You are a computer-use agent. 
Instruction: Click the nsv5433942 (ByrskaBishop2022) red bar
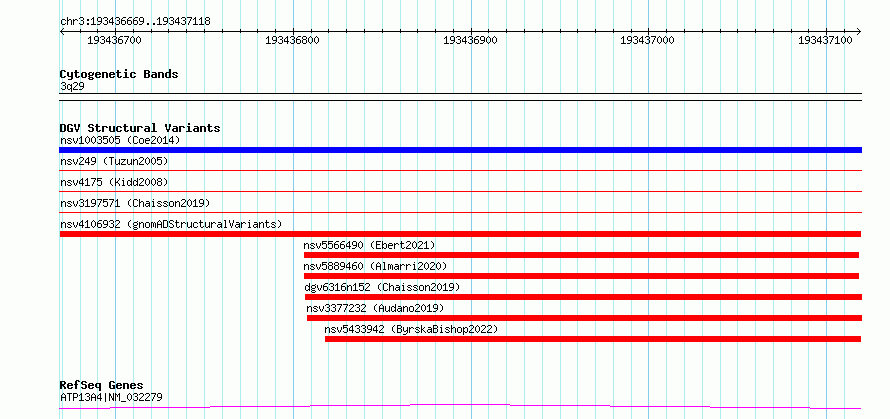[593, 339]
